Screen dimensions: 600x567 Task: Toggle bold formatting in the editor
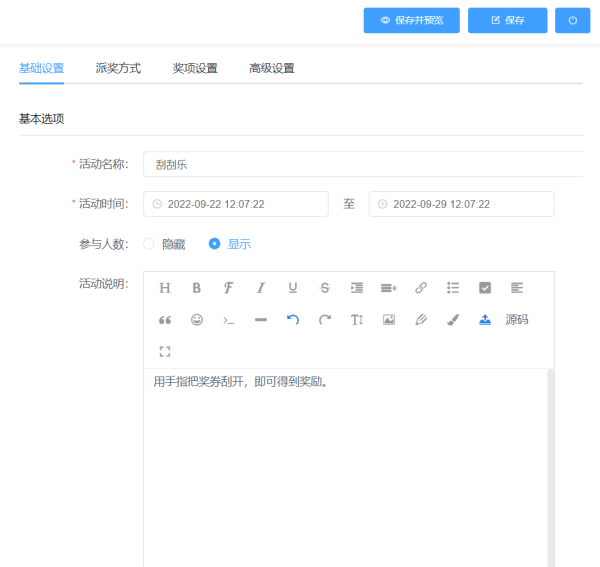[197, 288]
